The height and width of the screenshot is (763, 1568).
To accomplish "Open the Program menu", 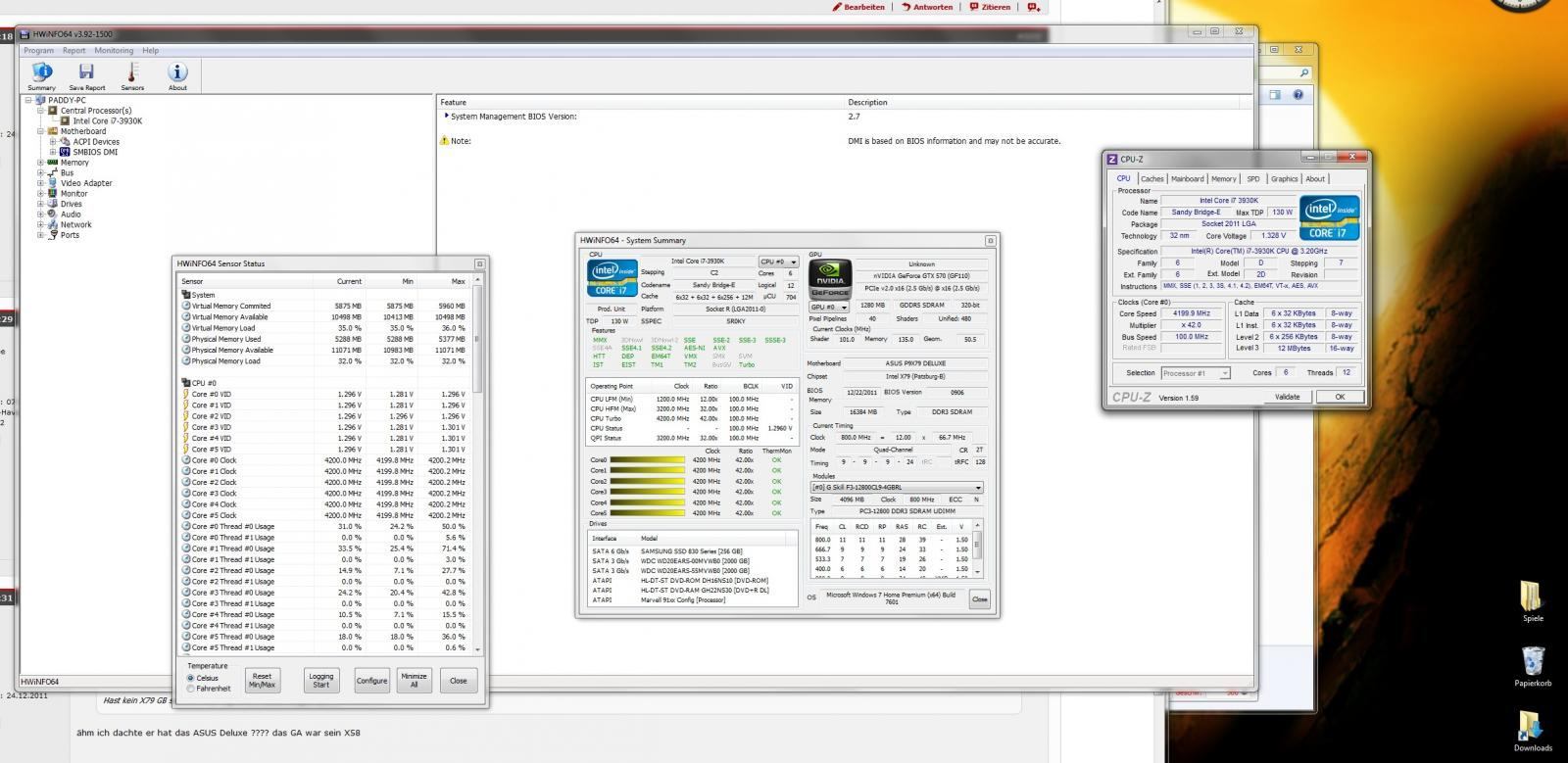I will [38, 51].
